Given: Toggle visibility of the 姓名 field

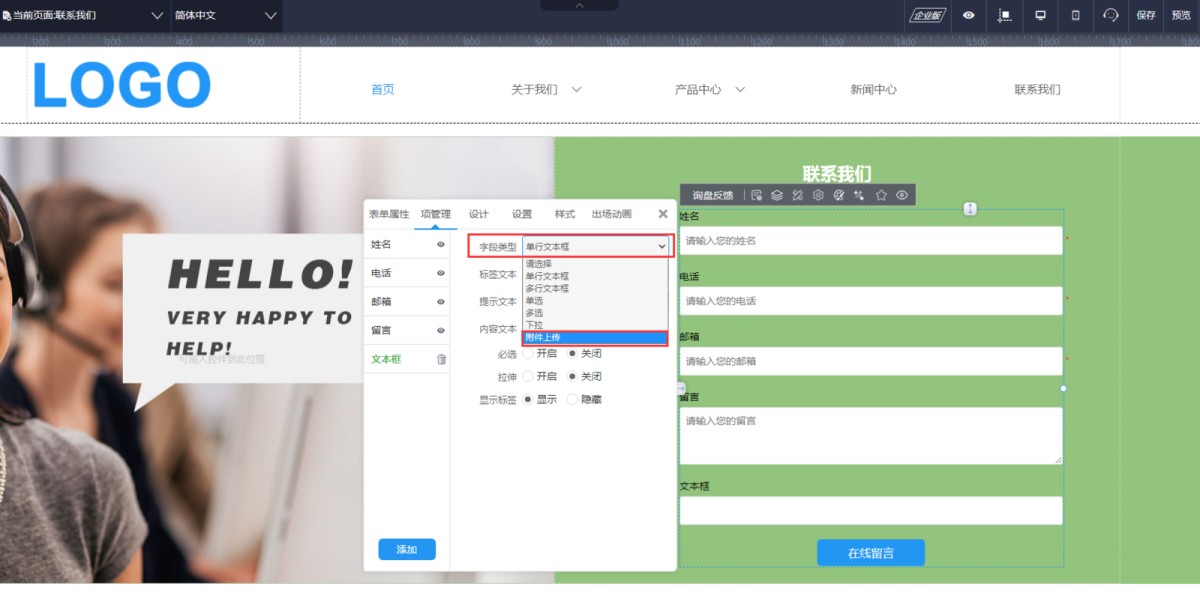Looking at the screenshot, I should tap(441, 244).
